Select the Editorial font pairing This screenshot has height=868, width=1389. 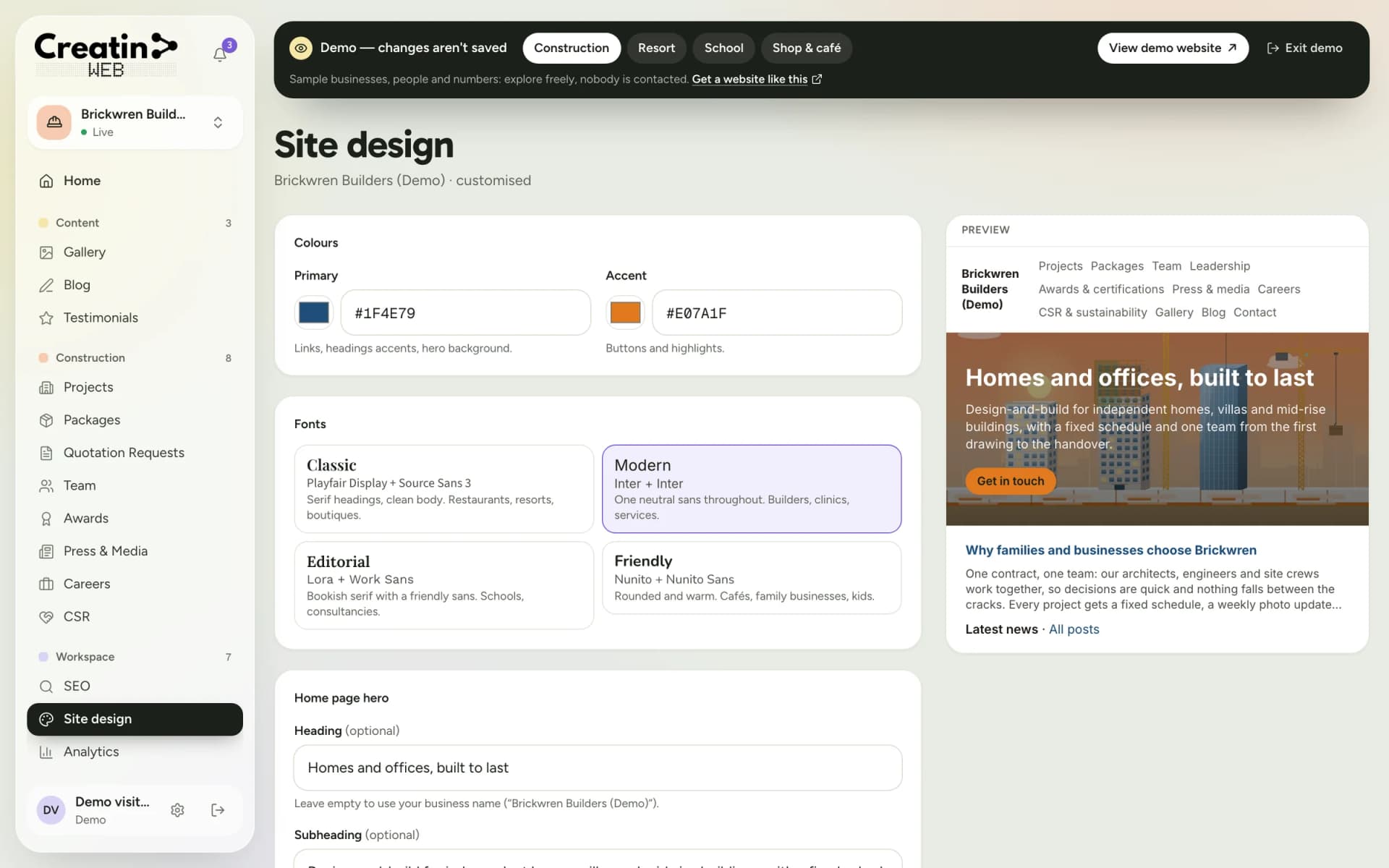(x=443, y=585)
